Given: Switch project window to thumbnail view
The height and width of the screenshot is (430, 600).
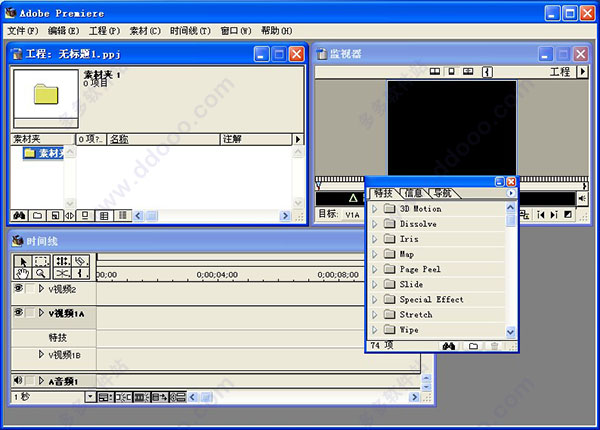Looking at the screenshot, I should [104, 216].
